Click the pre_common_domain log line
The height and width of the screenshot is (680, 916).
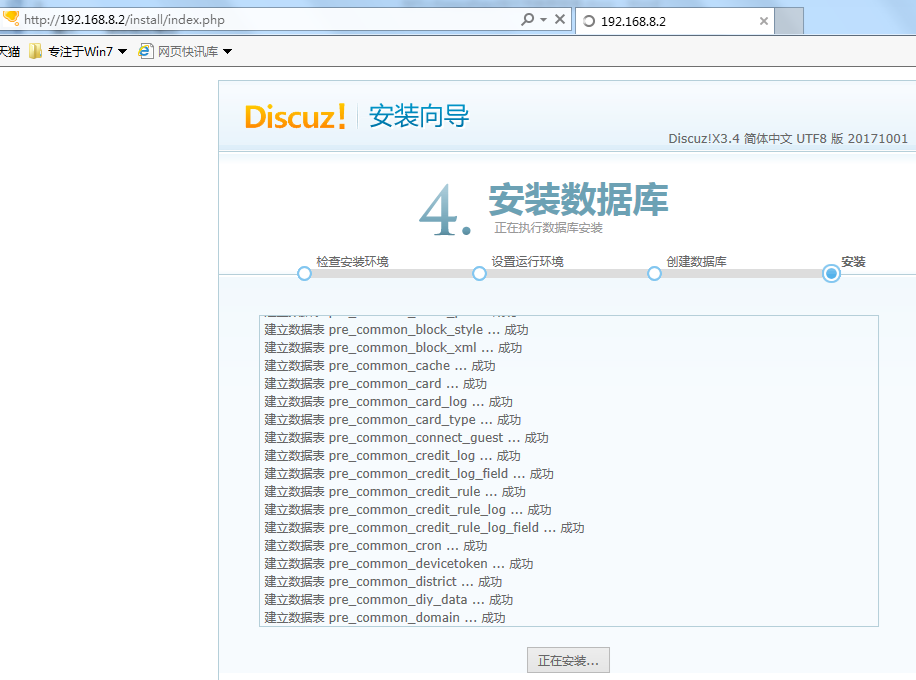(x=385, y=618)
